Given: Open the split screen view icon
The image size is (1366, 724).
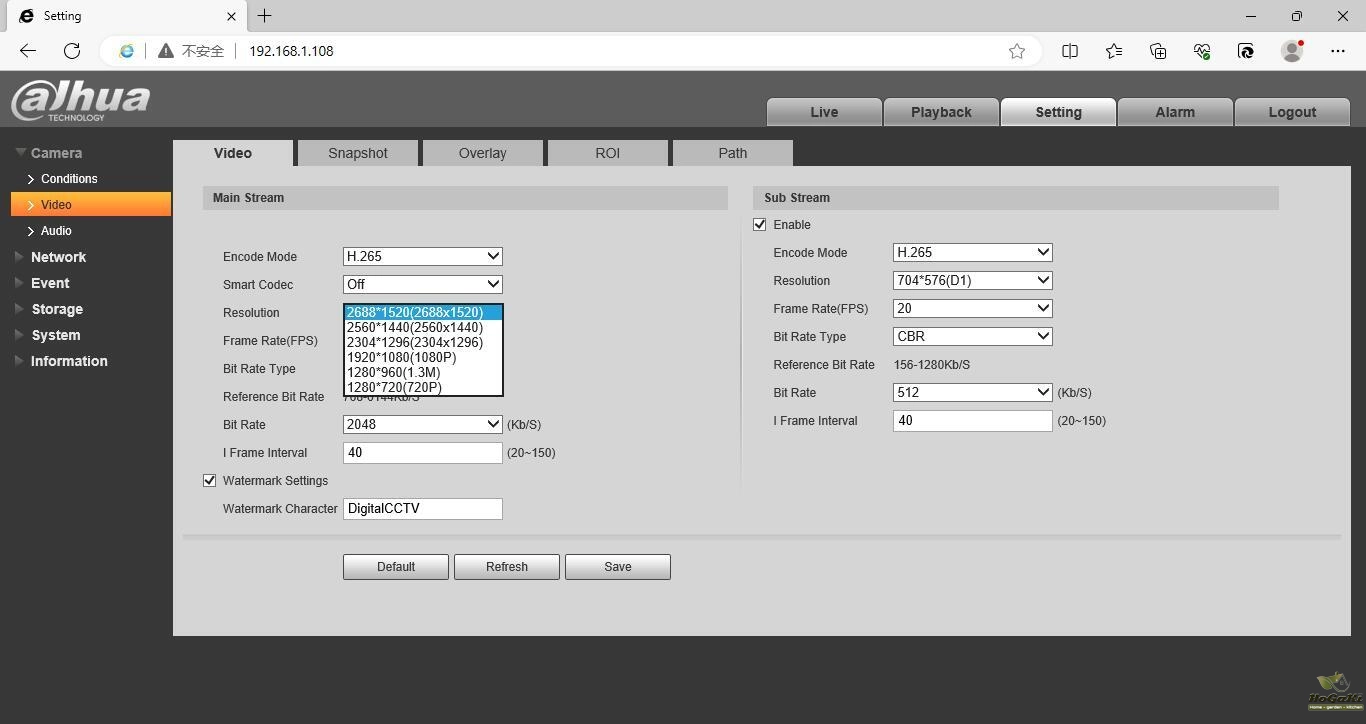Looking at the screenshot, I should 1070,51.
